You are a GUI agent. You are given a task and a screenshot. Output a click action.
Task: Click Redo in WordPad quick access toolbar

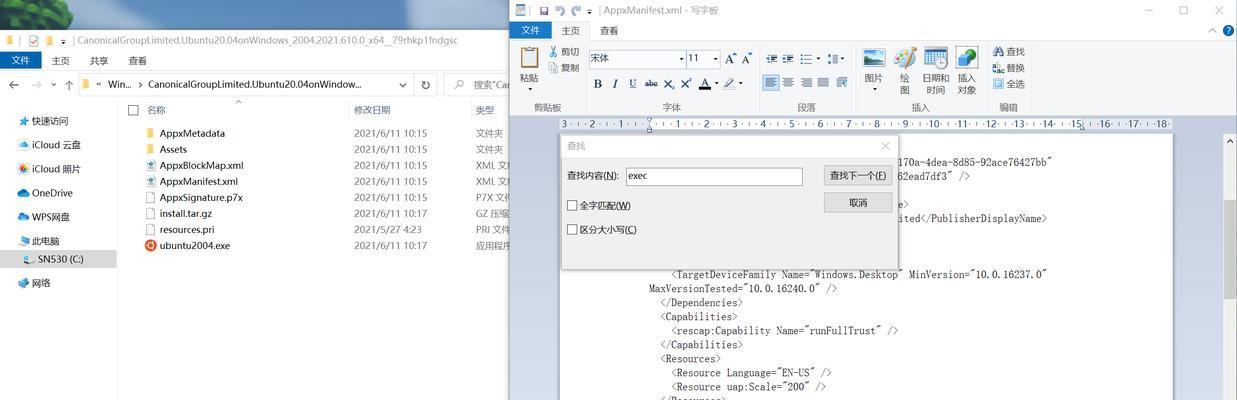pyautogui.click(x=577, y=10)
